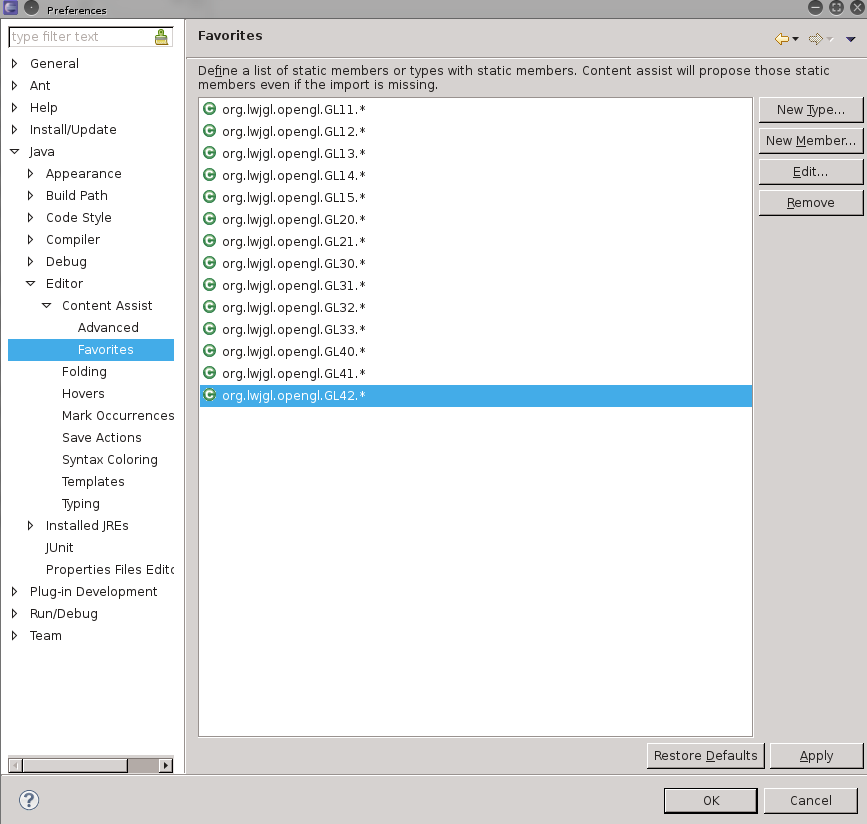Viewport: 867px width, 824px height.
Task: Click class icon next to GL42 entry
Action: 210,395
